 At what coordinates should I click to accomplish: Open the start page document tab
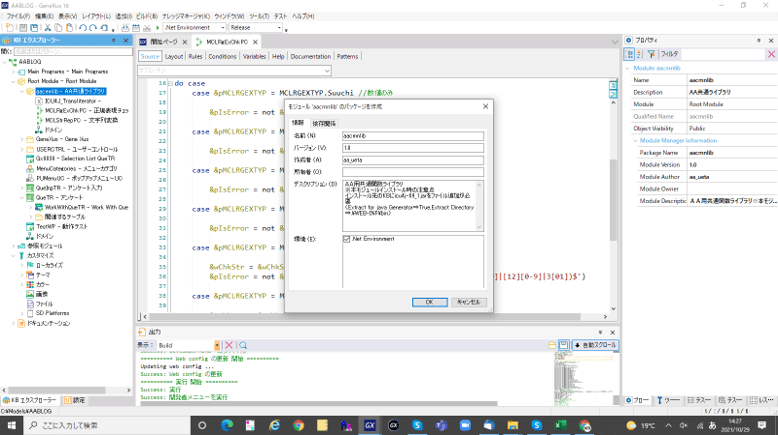pyautogui.click(x=164, y=42)
